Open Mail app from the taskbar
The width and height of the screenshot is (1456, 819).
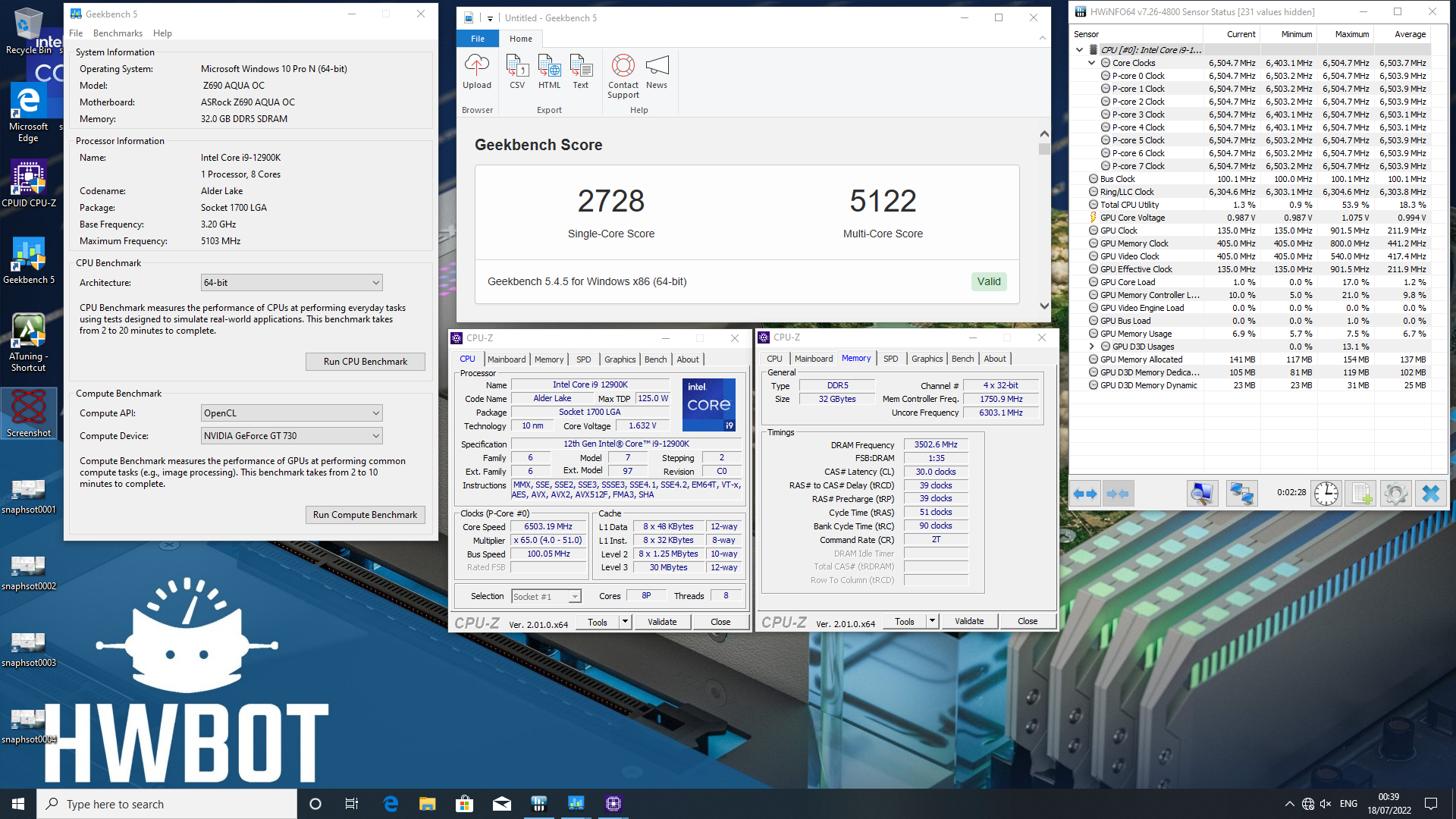[x=501, y=804]
